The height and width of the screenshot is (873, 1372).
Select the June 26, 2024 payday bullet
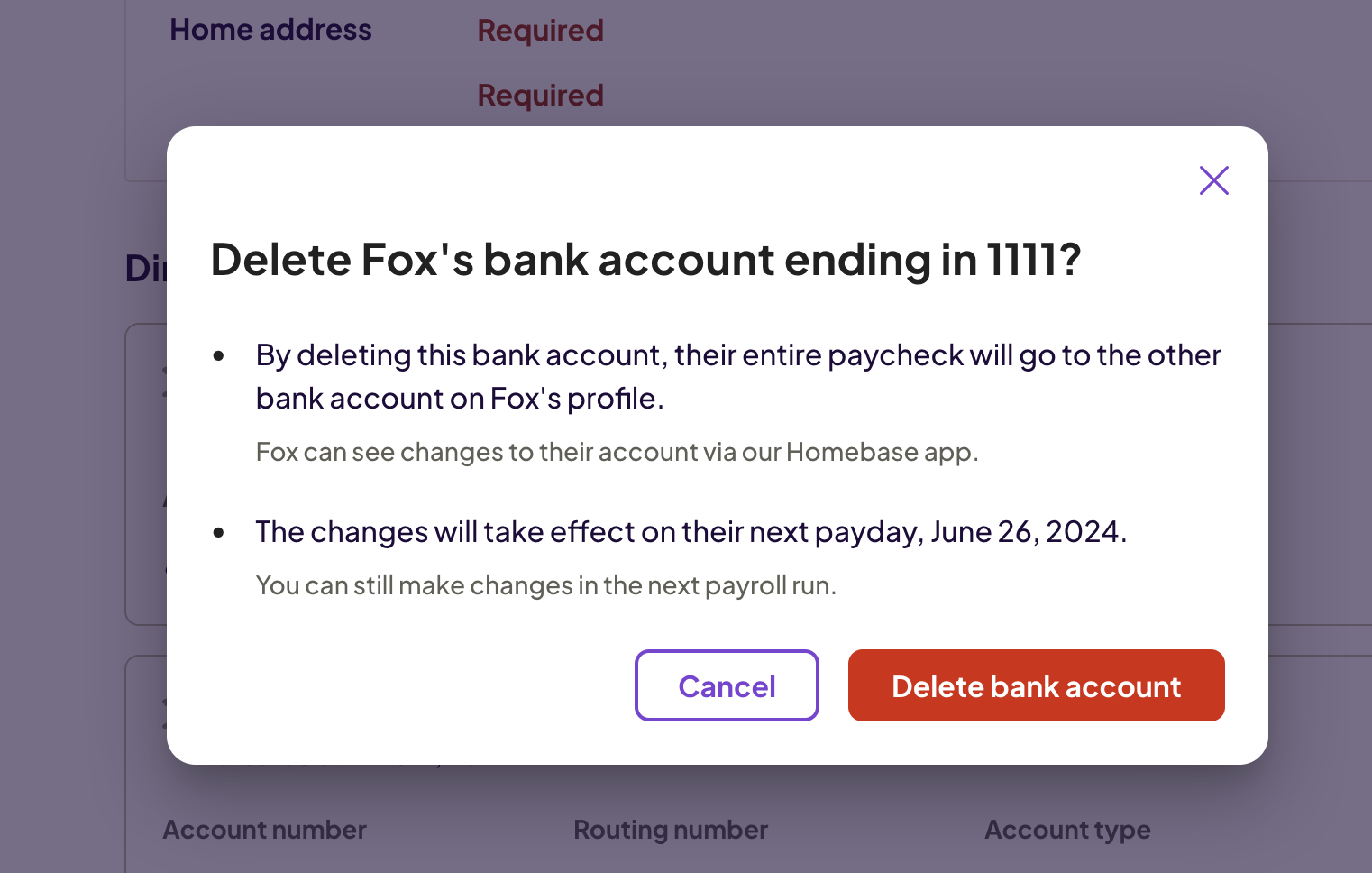(x=691, y=532)
